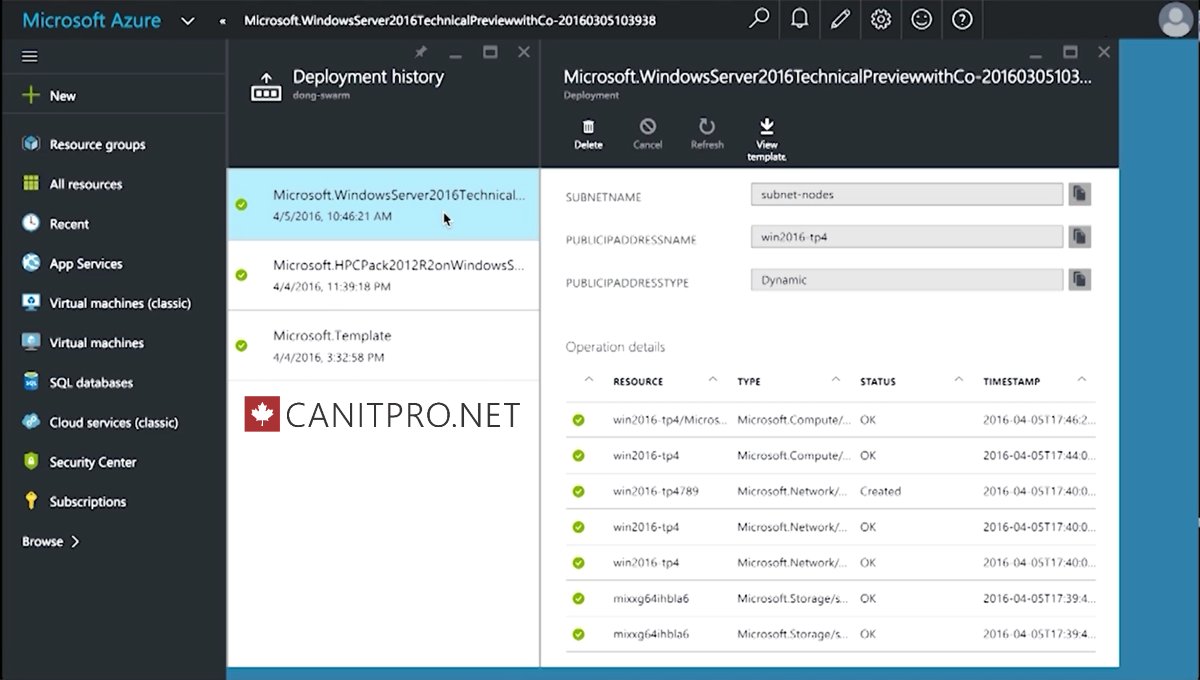Copy the SUBNETNAME value
This screenshot has height=680, width=1200.
tap(1080, 193)
